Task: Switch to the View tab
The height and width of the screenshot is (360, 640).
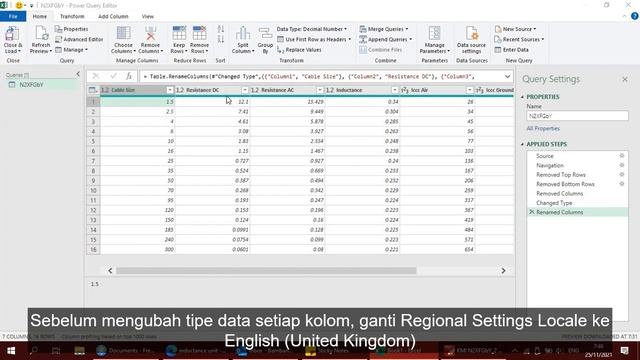Action: [148, 16]
